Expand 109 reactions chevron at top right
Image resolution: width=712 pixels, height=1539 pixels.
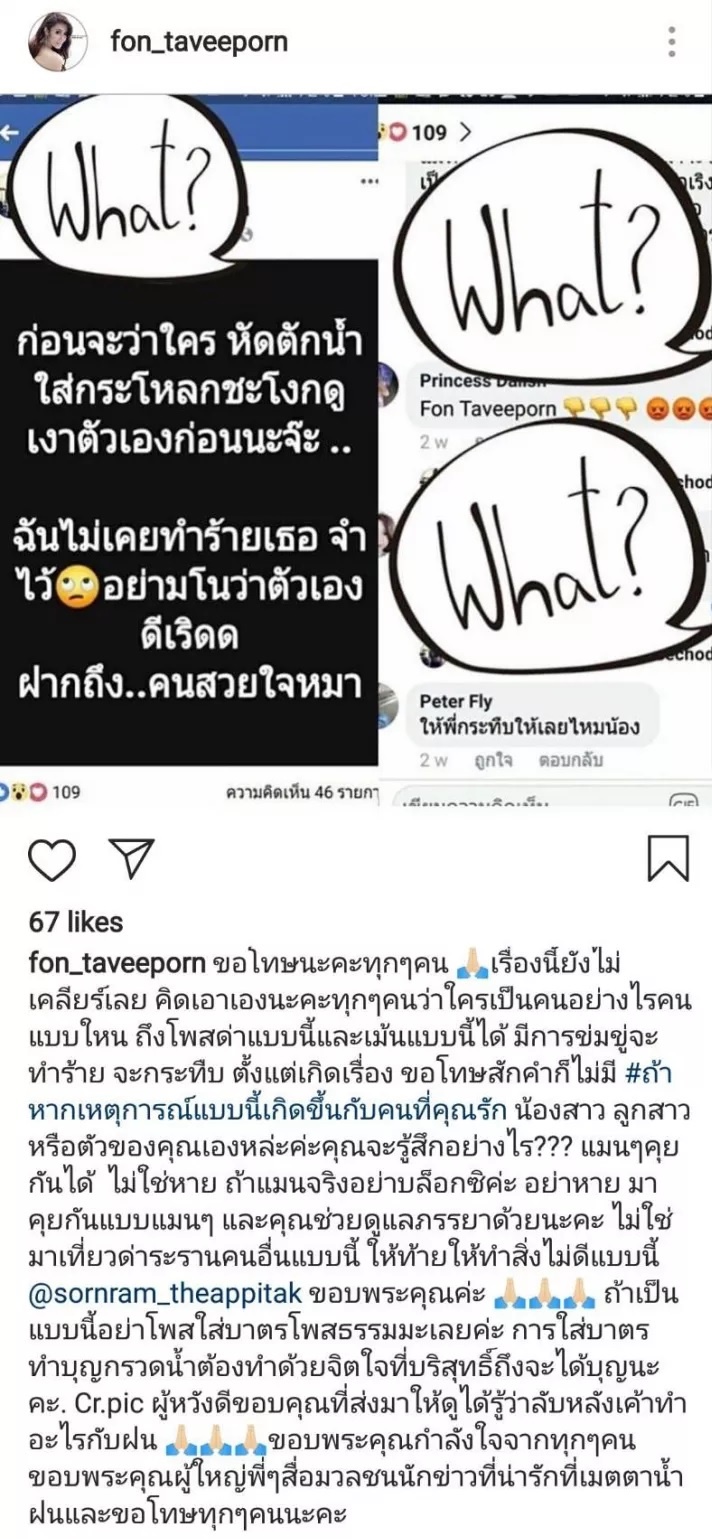tap(465, 131)
